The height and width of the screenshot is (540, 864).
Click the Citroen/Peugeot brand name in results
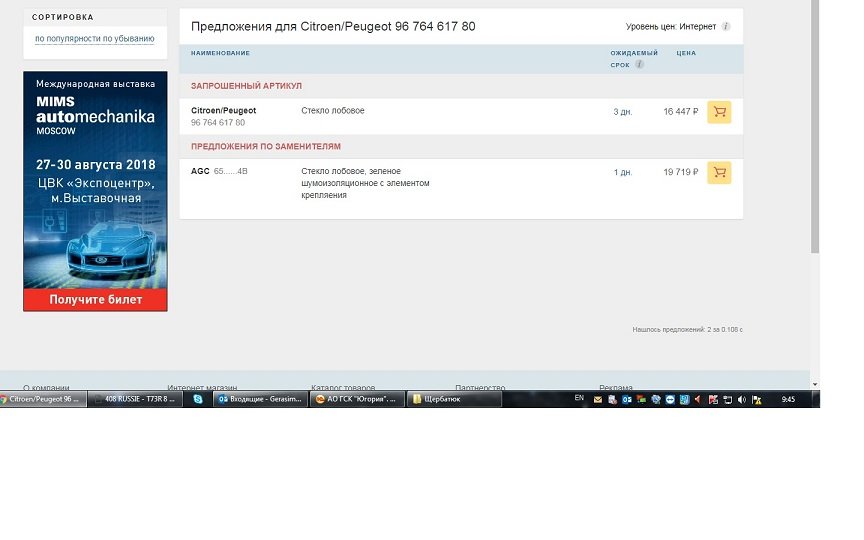click(223, 110)
